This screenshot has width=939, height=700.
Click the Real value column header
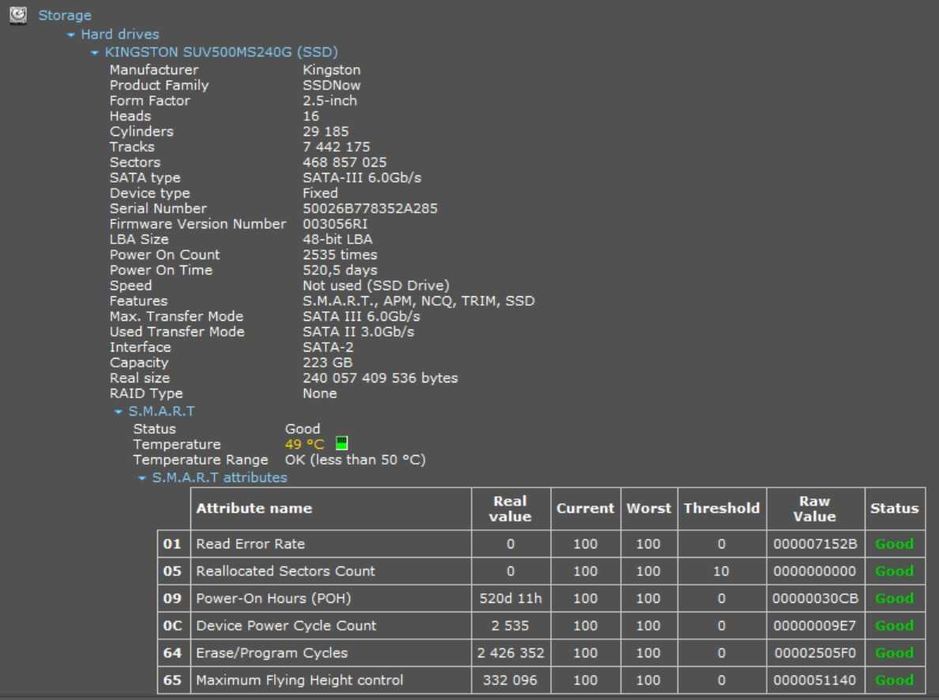[511, 508]
